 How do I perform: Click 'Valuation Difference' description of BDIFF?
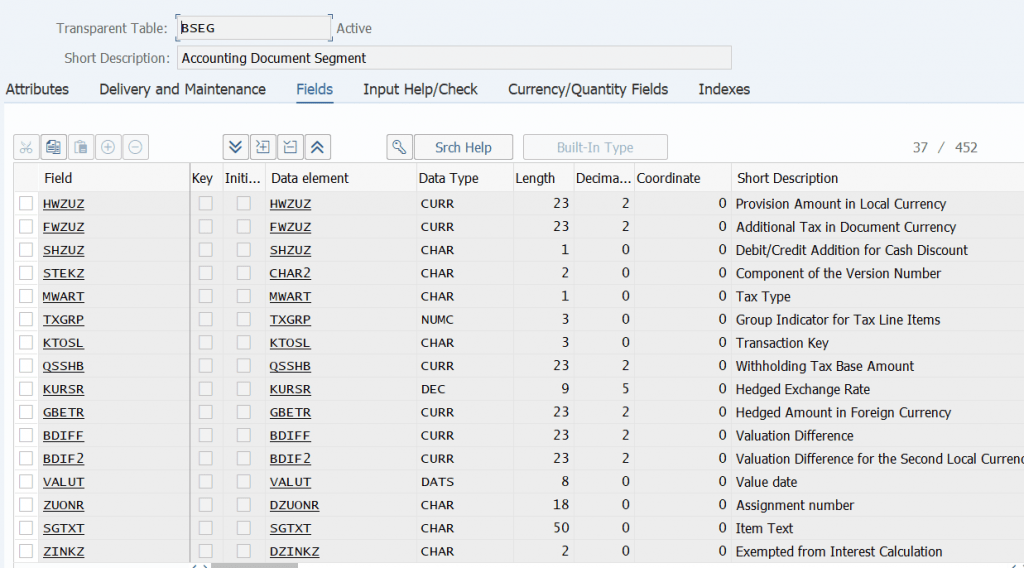(x=794, y=435)
